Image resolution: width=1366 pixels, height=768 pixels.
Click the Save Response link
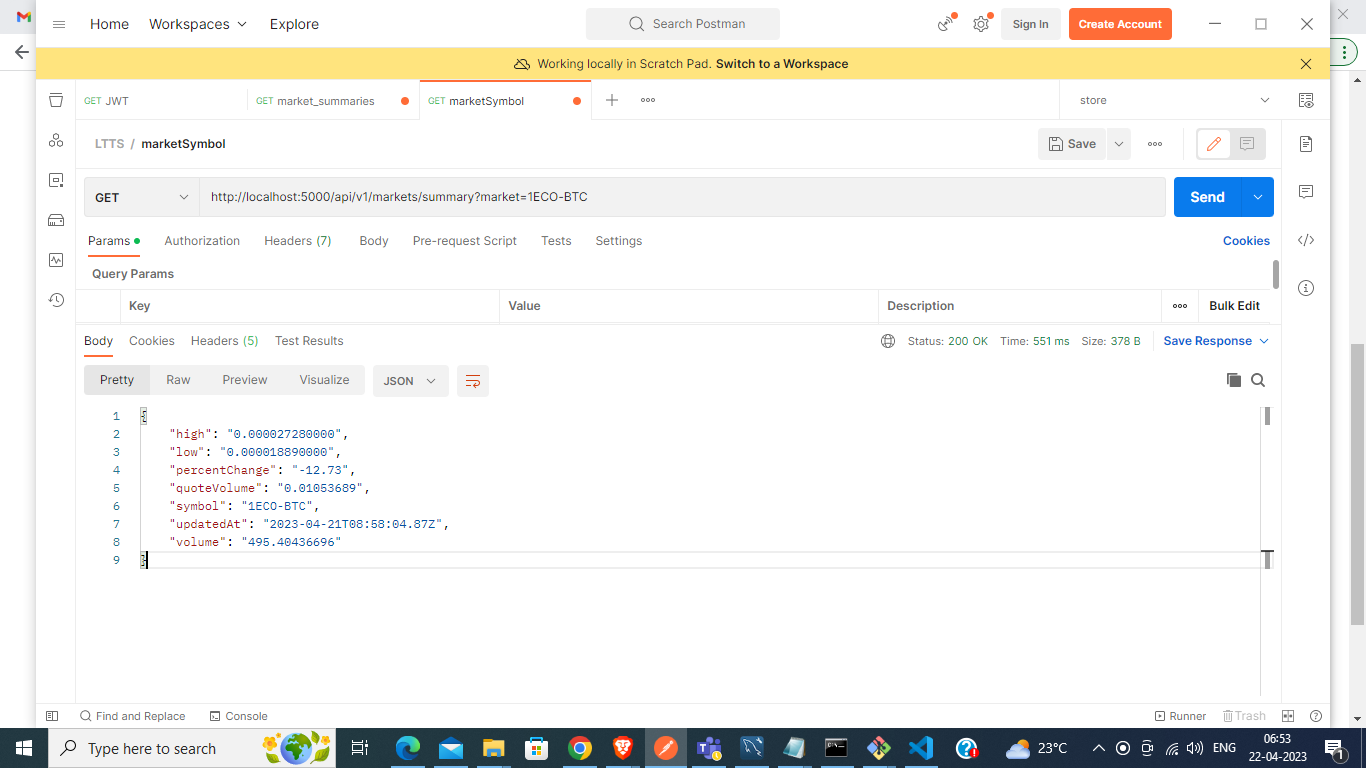tap(1209, 341)
